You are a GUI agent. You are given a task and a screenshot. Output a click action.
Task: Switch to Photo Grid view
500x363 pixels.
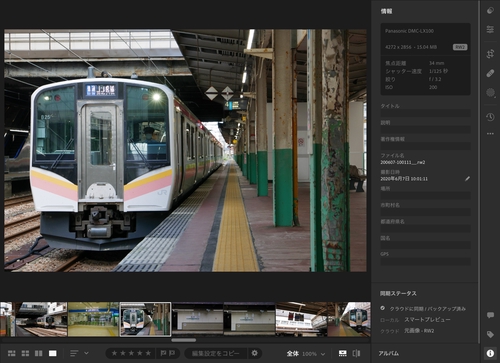click(12, 353)
